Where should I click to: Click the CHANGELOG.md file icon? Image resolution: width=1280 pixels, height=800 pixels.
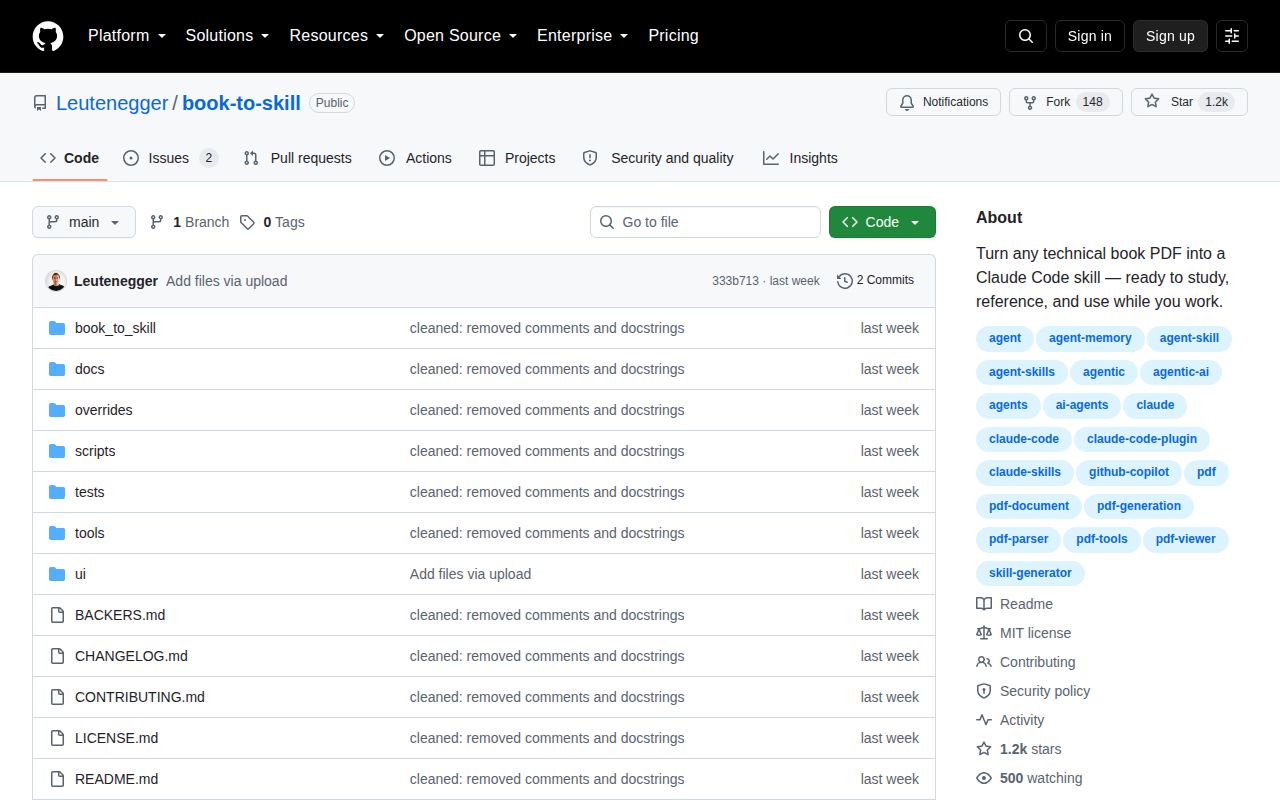click(57, 656)
